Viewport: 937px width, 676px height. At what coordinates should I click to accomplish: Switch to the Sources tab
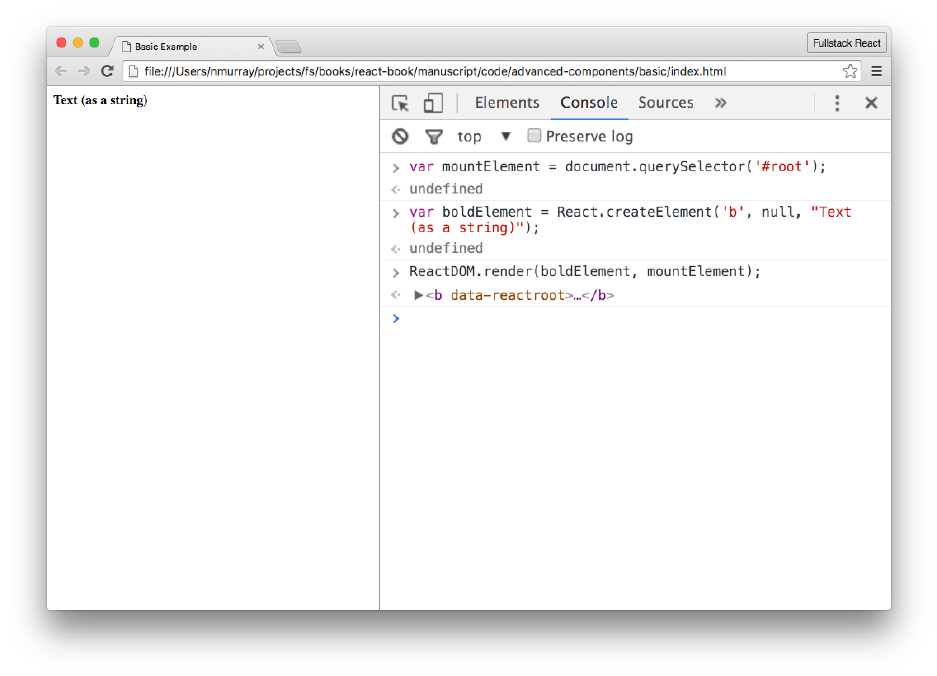[x=666, y=103]
